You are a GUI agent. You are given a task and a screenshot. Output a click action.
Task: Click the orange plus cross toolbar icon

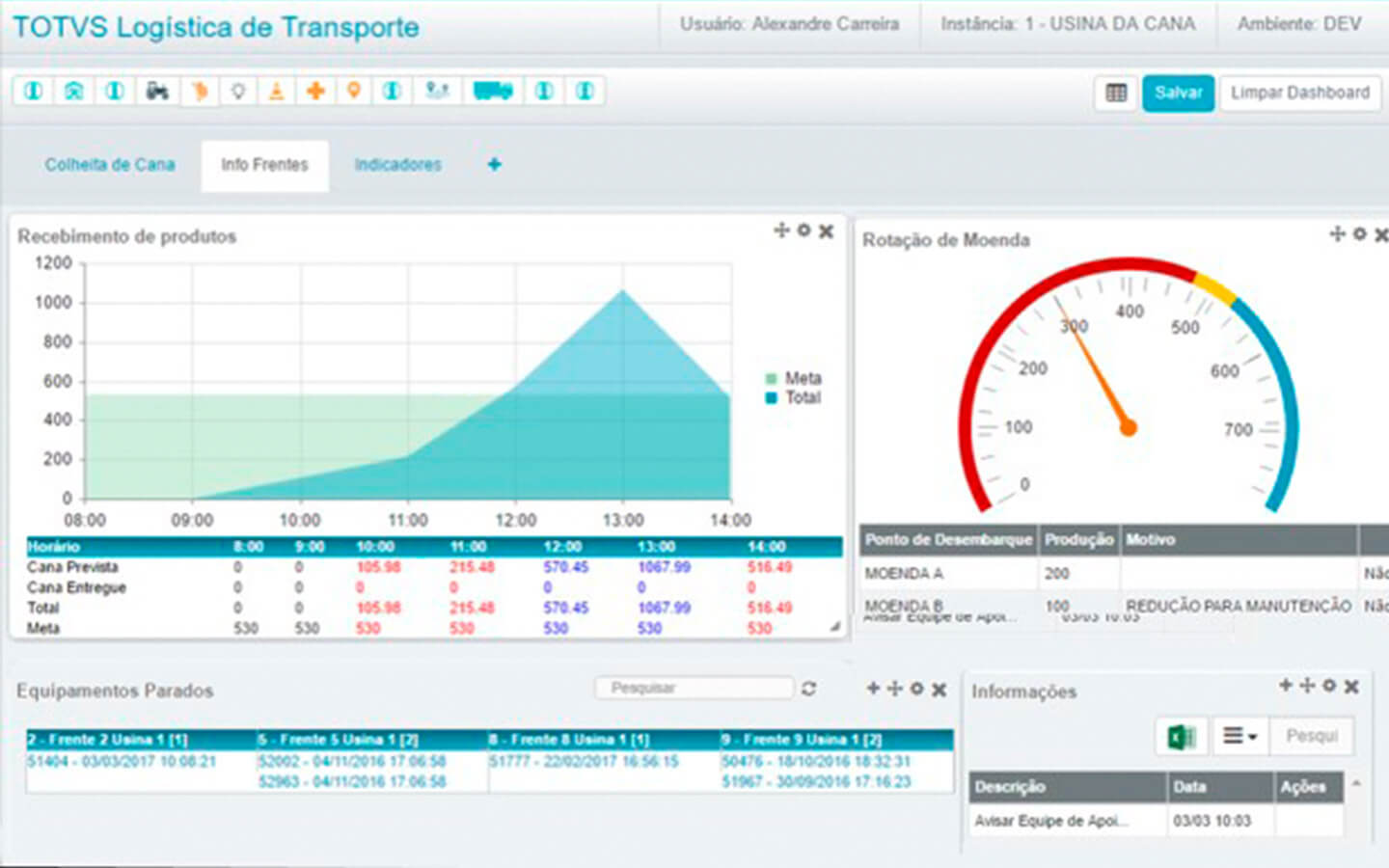[315, 92]
